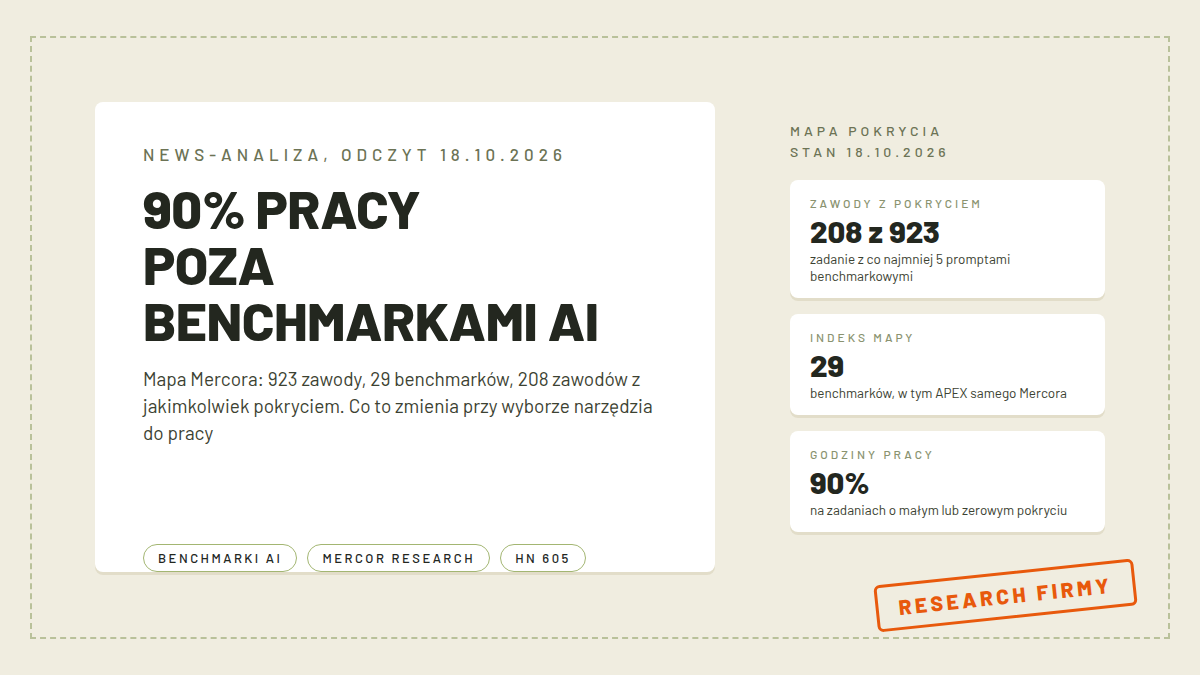Screen dimensions: 1200x675
Task: Click the headline 90% PRACY POZA BENCHMARKAMI AI
Action: point(371,267)
